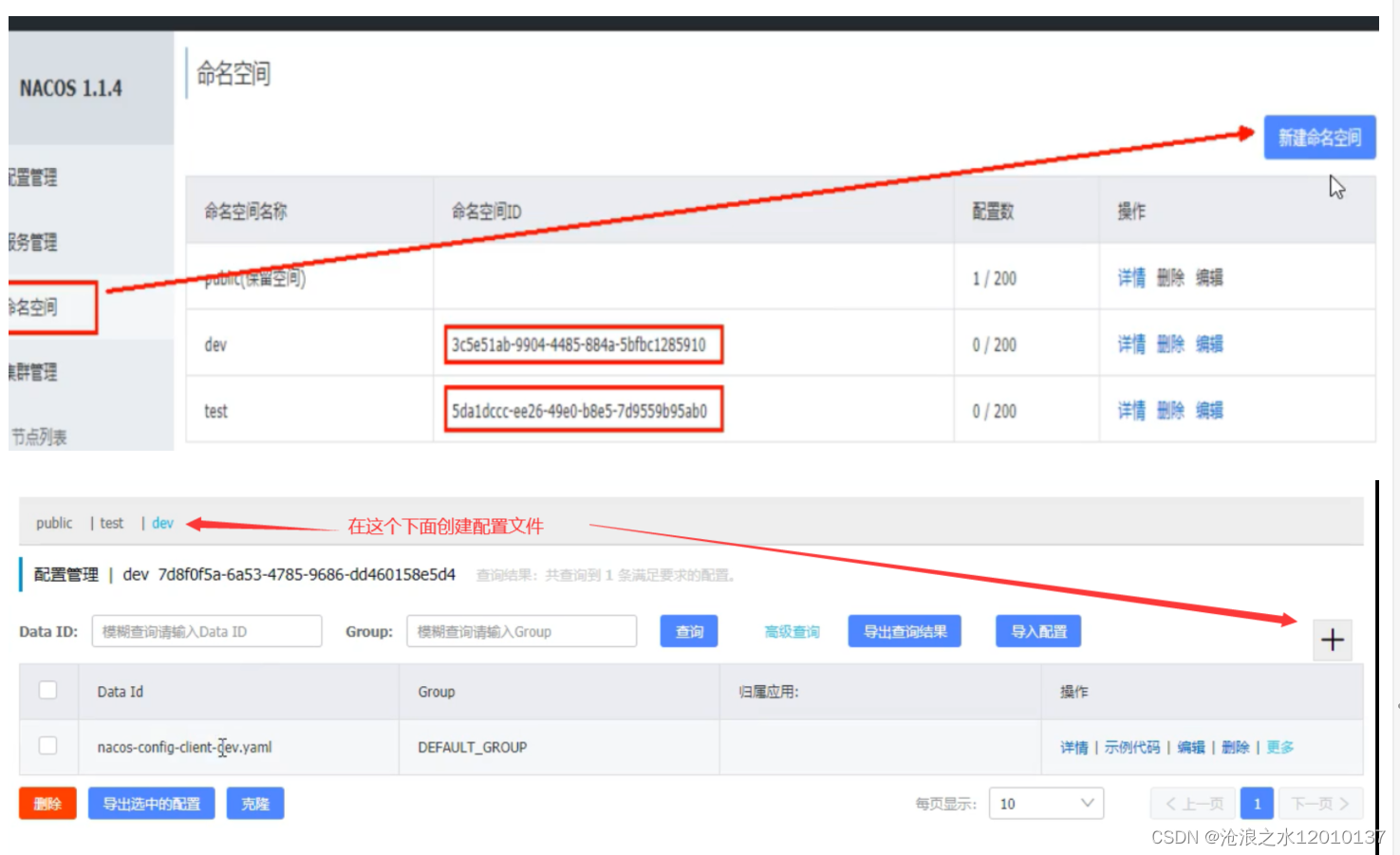The width and height of the screenshot is (1400, 855).
Task: Click 删除 link for nacos-config-client-dev.yaml
Action: (1236, 748)
